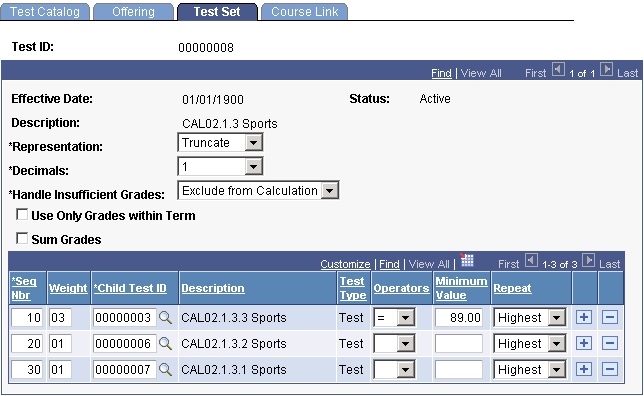Select the Test Set tab
The width and height of the screenshot is (644, 396).
(x=217, y=12)
